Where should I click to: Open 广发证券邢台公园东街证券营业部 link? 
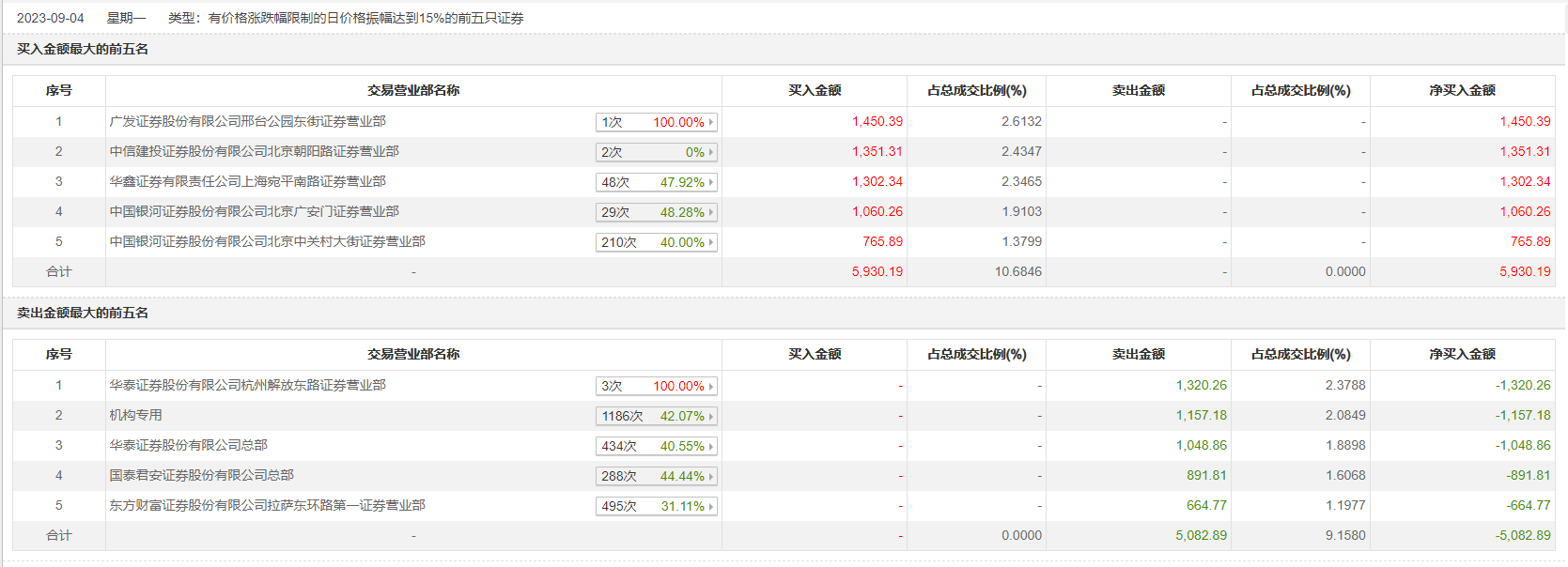pos(247,121)
